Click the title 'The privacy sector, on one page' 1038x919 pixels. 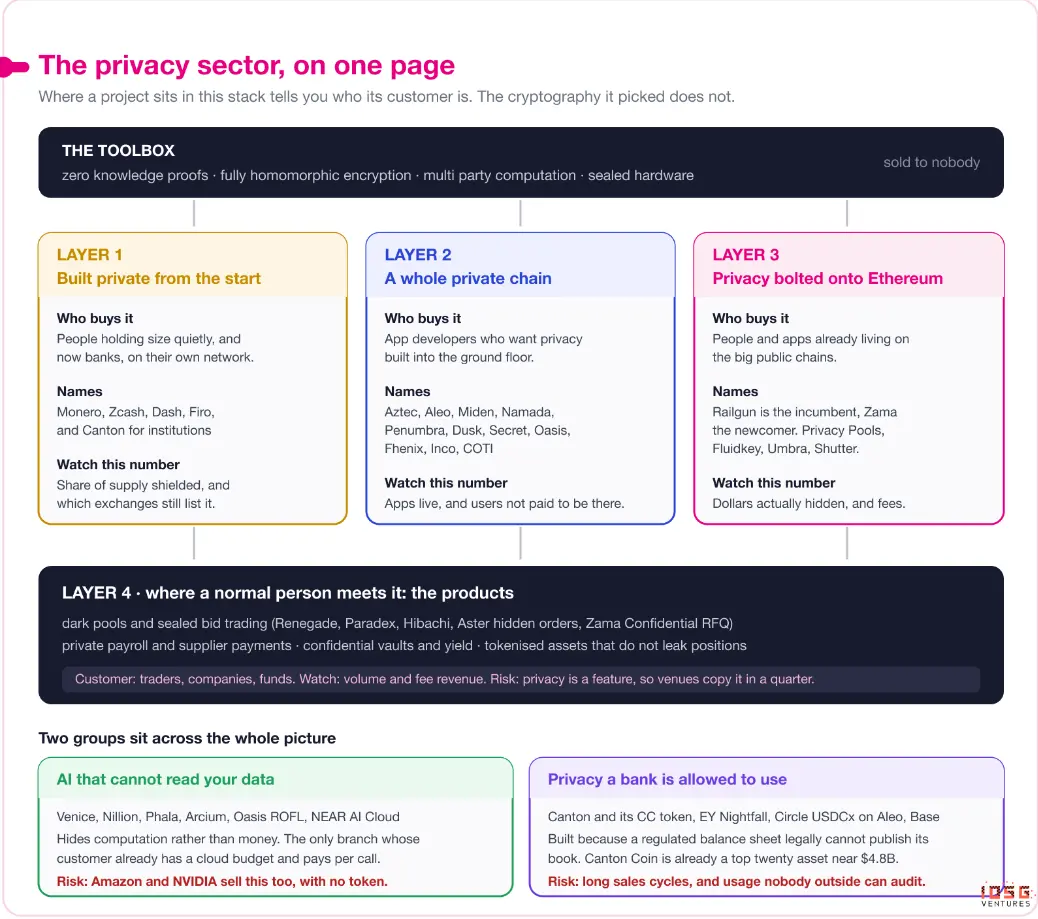click(x=246, y=66)
